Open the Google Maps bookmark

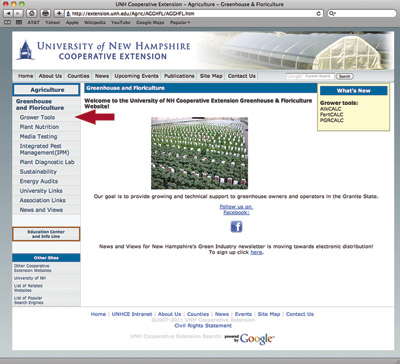click(x=150, y=22)
